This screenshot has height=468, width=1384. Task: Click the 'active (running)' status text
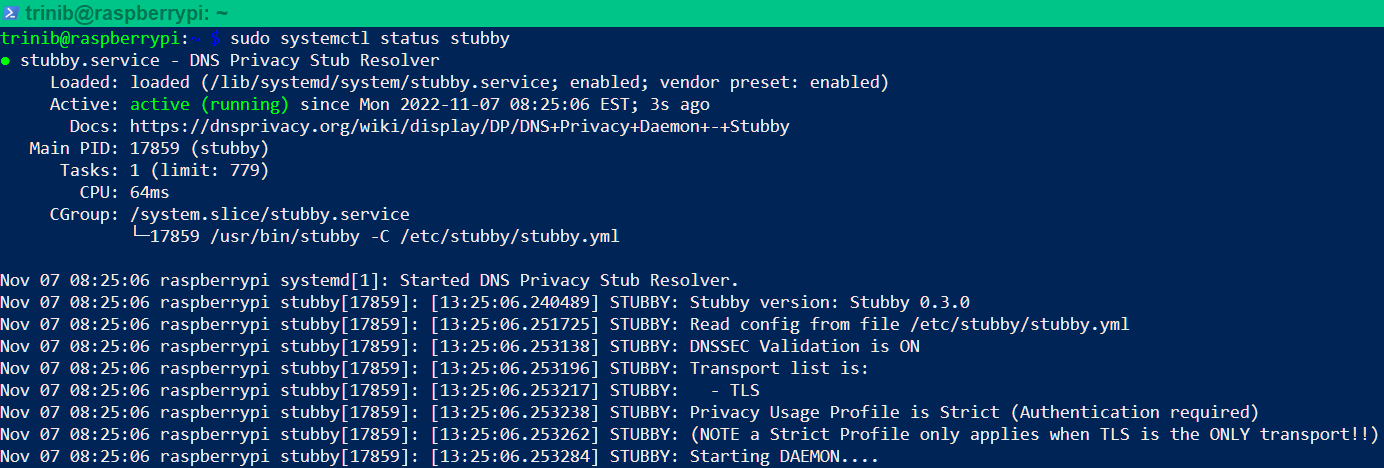point(209,104)
